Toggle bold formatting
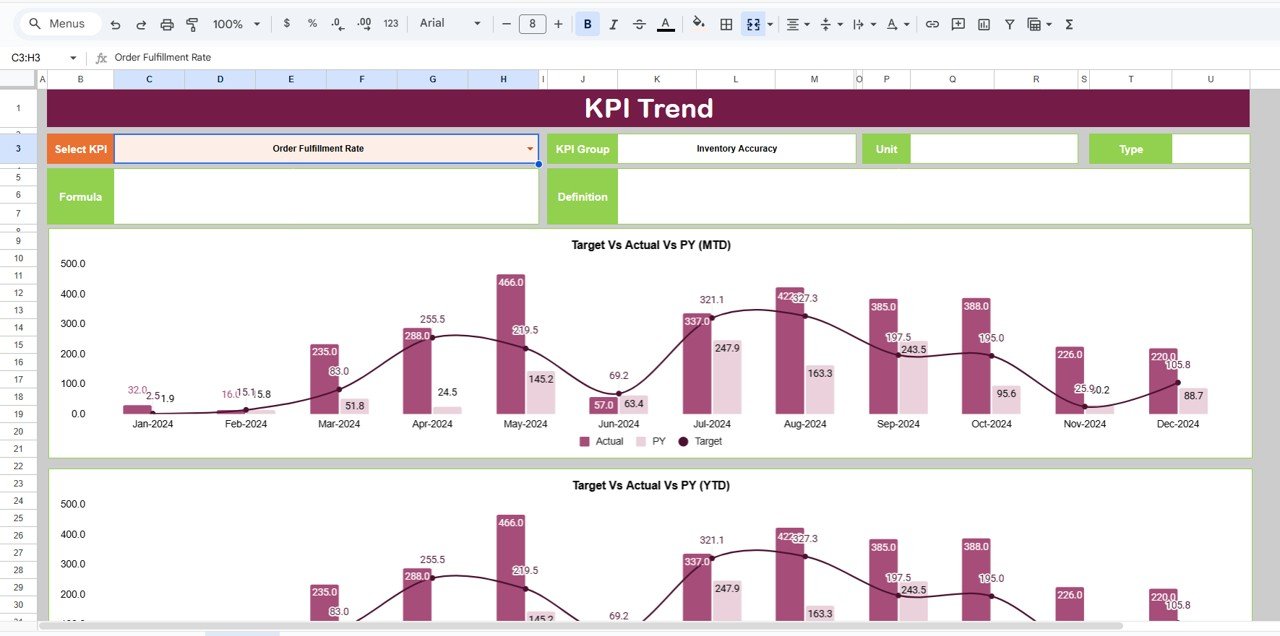The width and height of the screenshot is (1280, 636). 587,23
